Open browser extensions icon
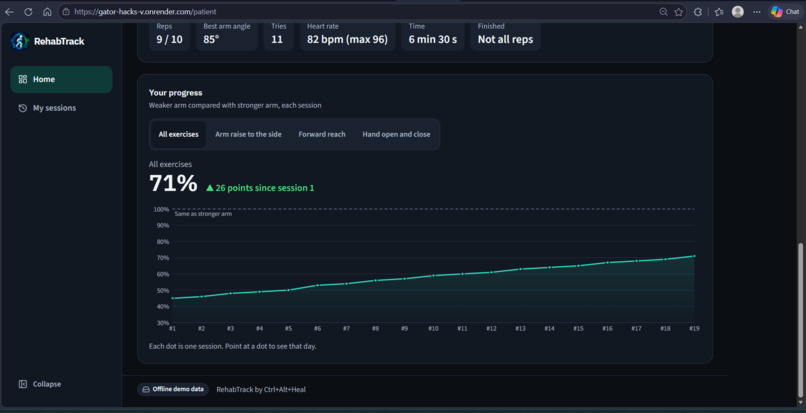This screenshot has width=806, height=413. (698, 12)
